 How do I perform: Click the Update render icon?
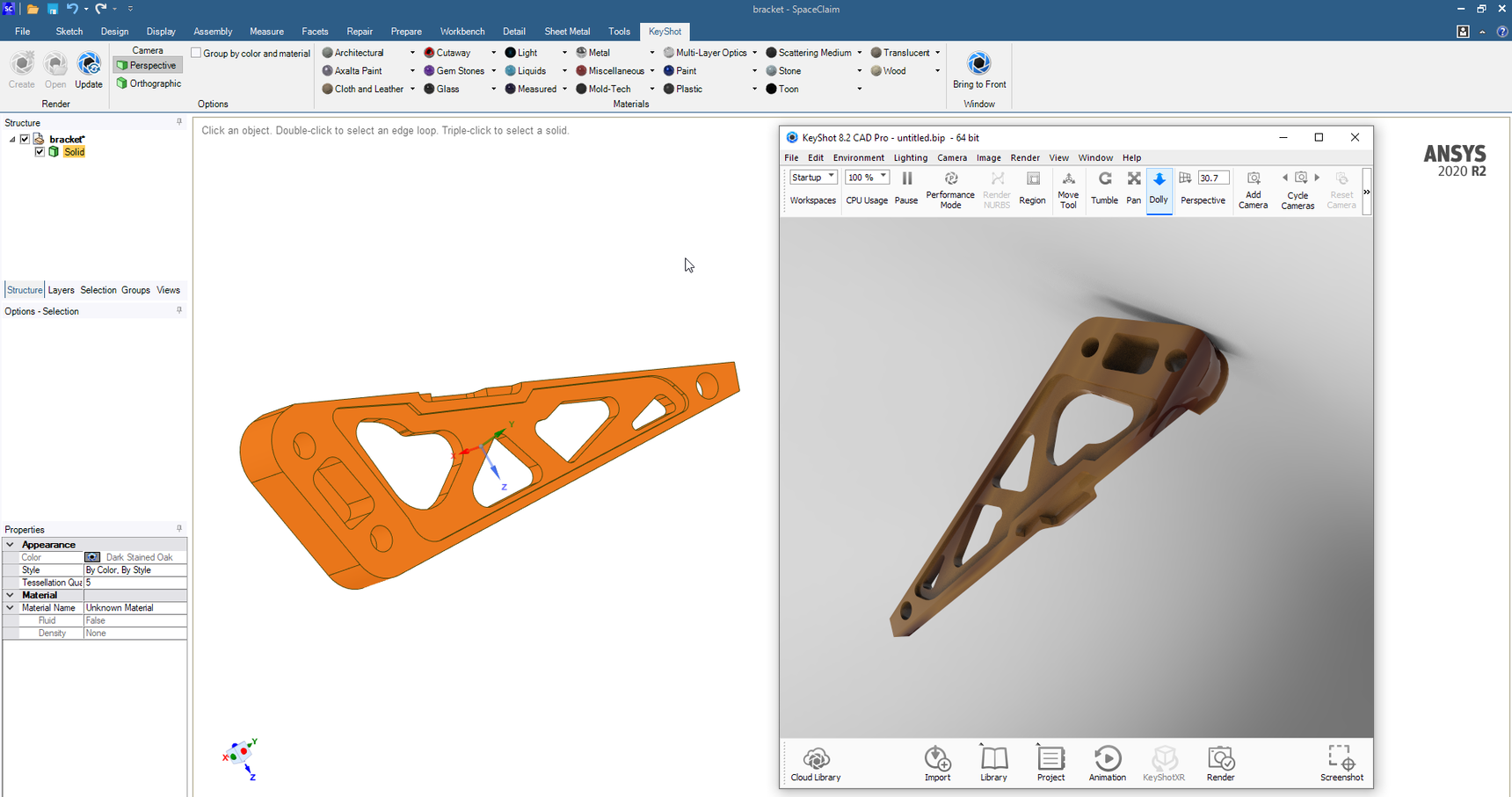tap(89, 64)
